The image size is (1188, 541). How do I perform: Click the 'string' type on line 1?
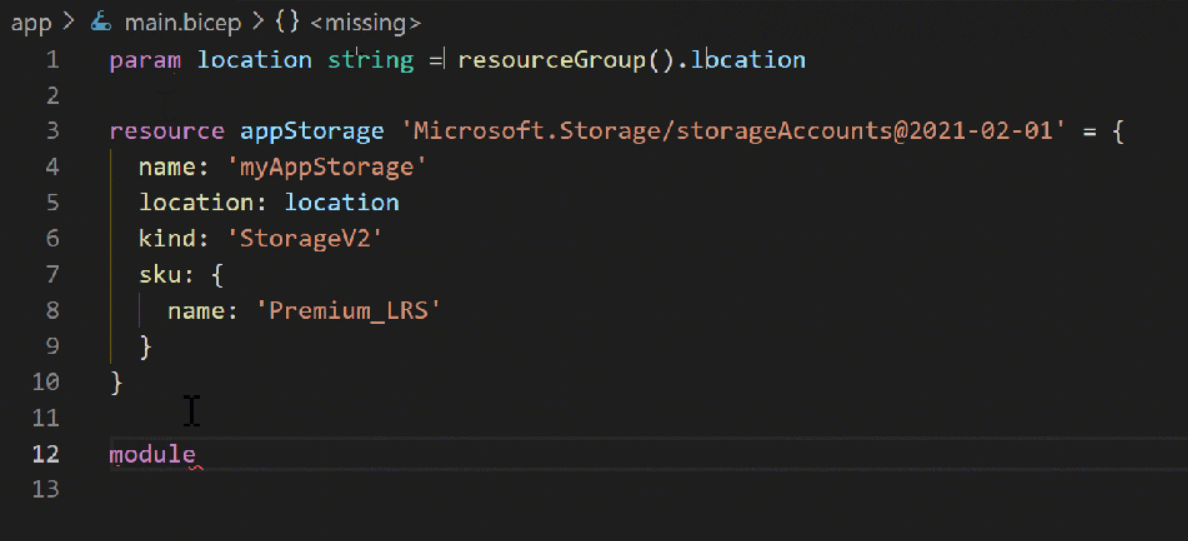tap(370, 60)
